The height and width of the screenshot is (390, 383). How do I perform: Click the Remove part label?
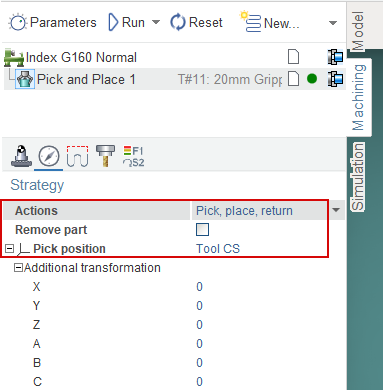51,230
